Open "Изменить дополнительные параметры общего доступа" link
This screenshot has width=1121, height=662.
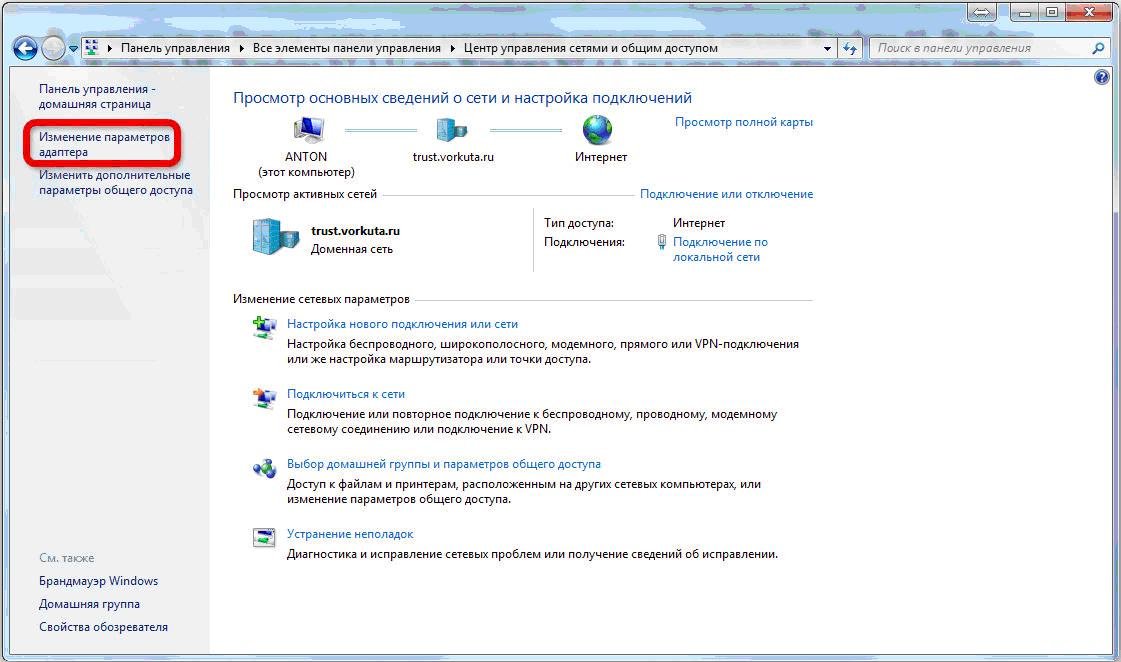tap(116, 182)
